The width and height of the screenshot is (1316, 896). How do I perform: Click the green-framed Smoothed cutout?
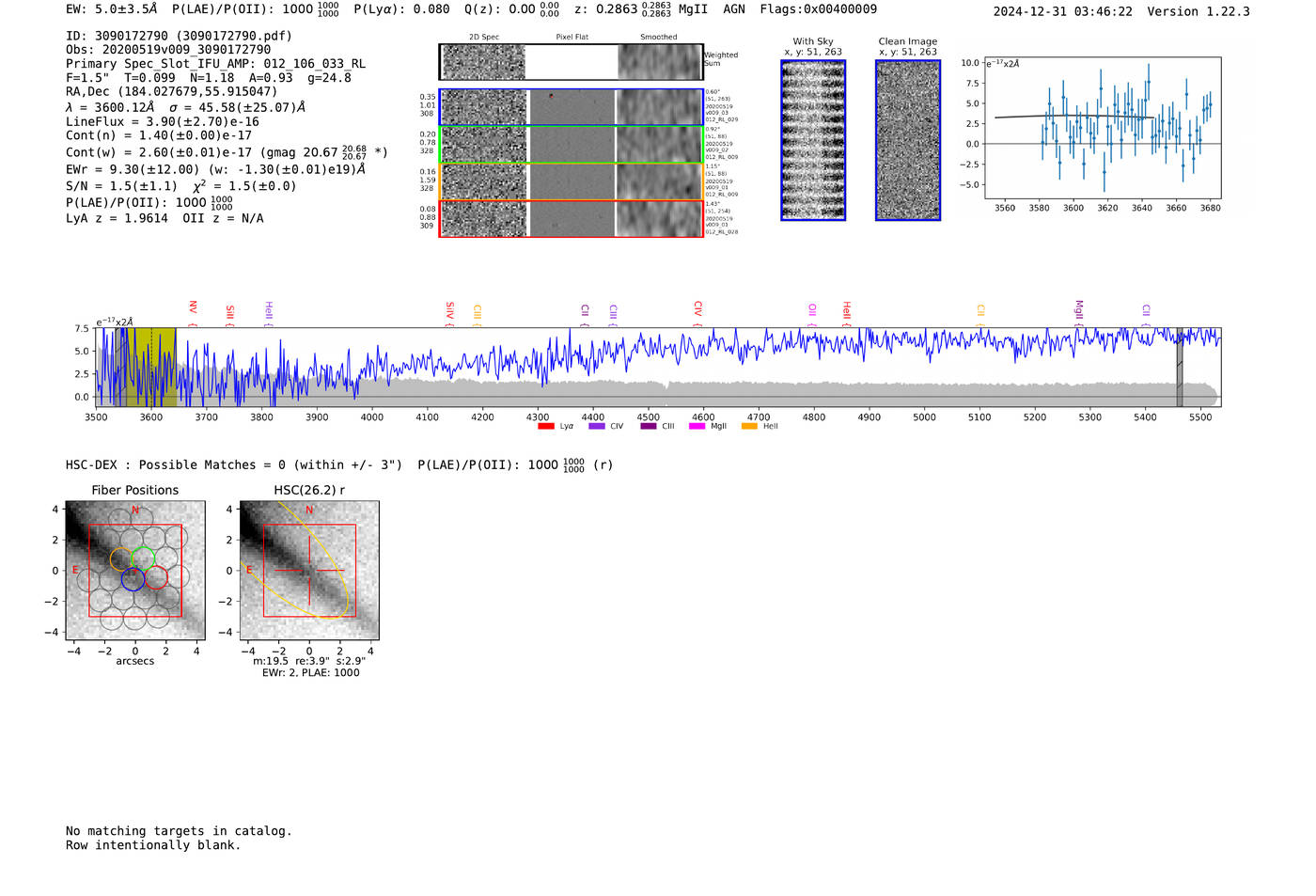659,145
